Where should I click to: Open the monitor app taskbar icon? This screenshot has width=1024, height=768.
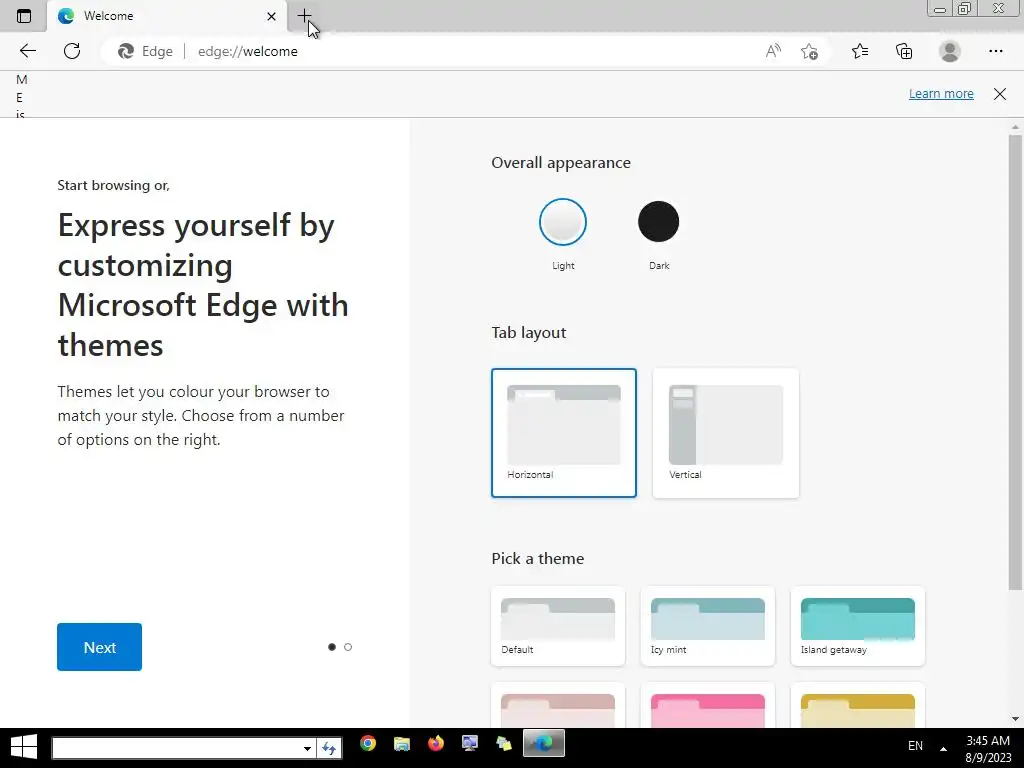pos(470,743)
